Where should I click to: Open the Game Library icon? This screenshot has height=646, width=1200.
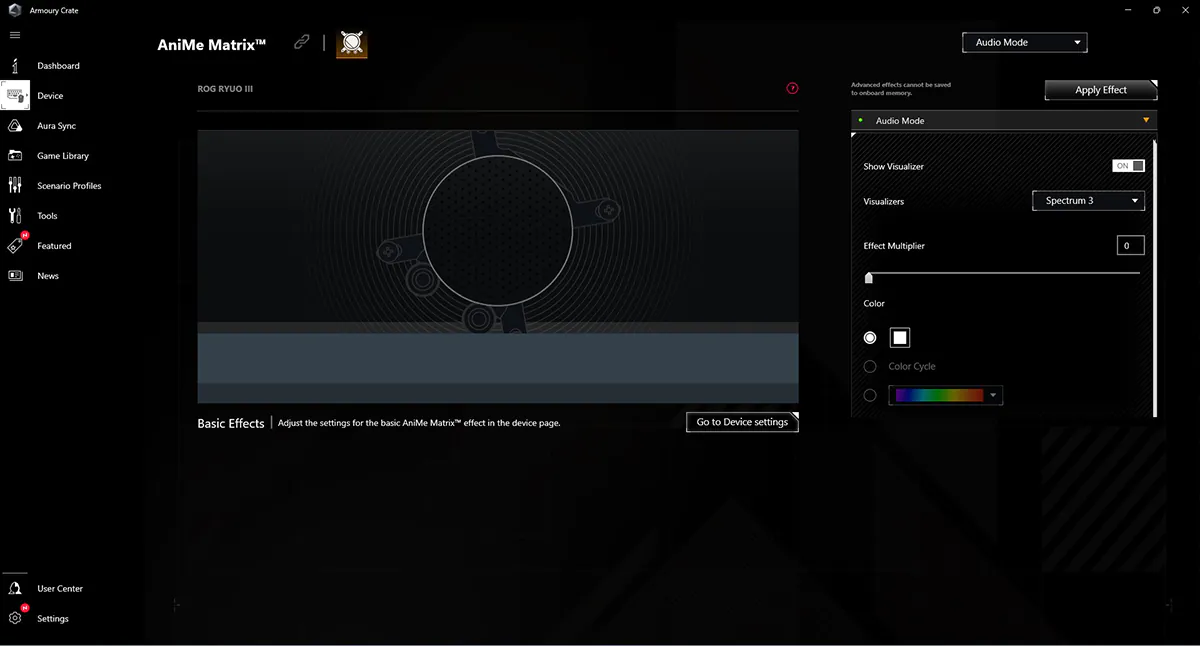pyautogui.click(x=15, y=156)
